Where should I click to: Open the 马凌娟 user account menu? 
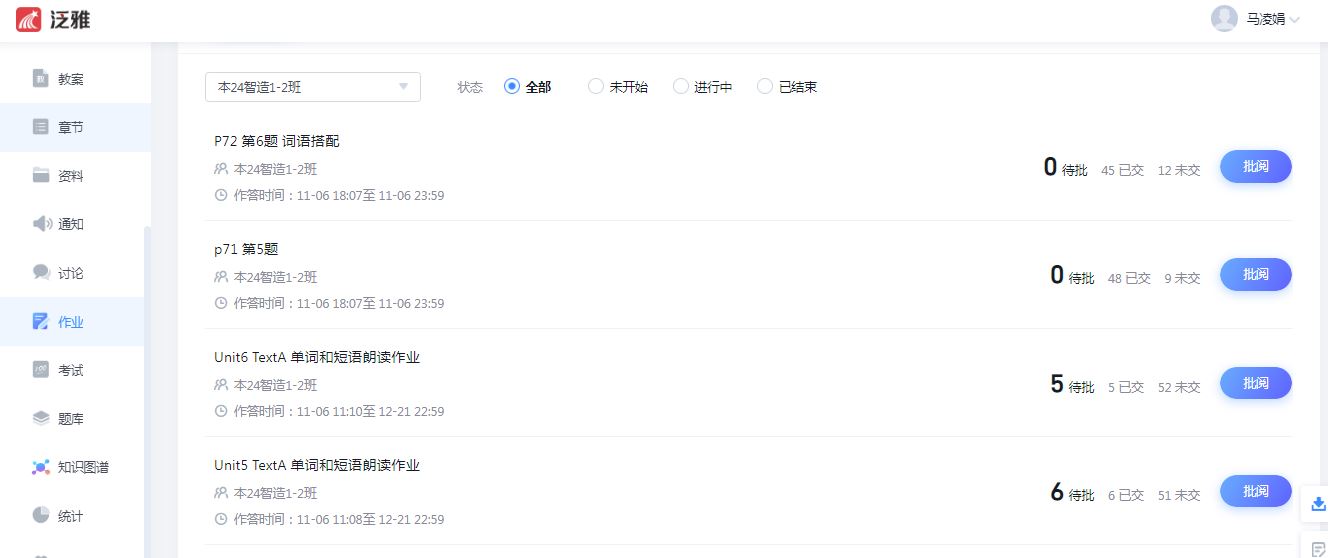(1256, 19)
